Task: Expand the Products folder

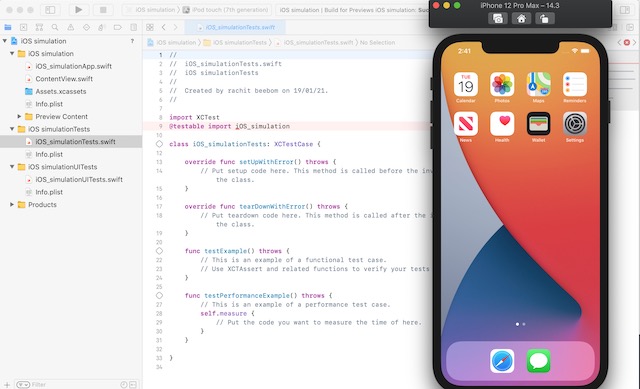Action: (x=12, y=205)
